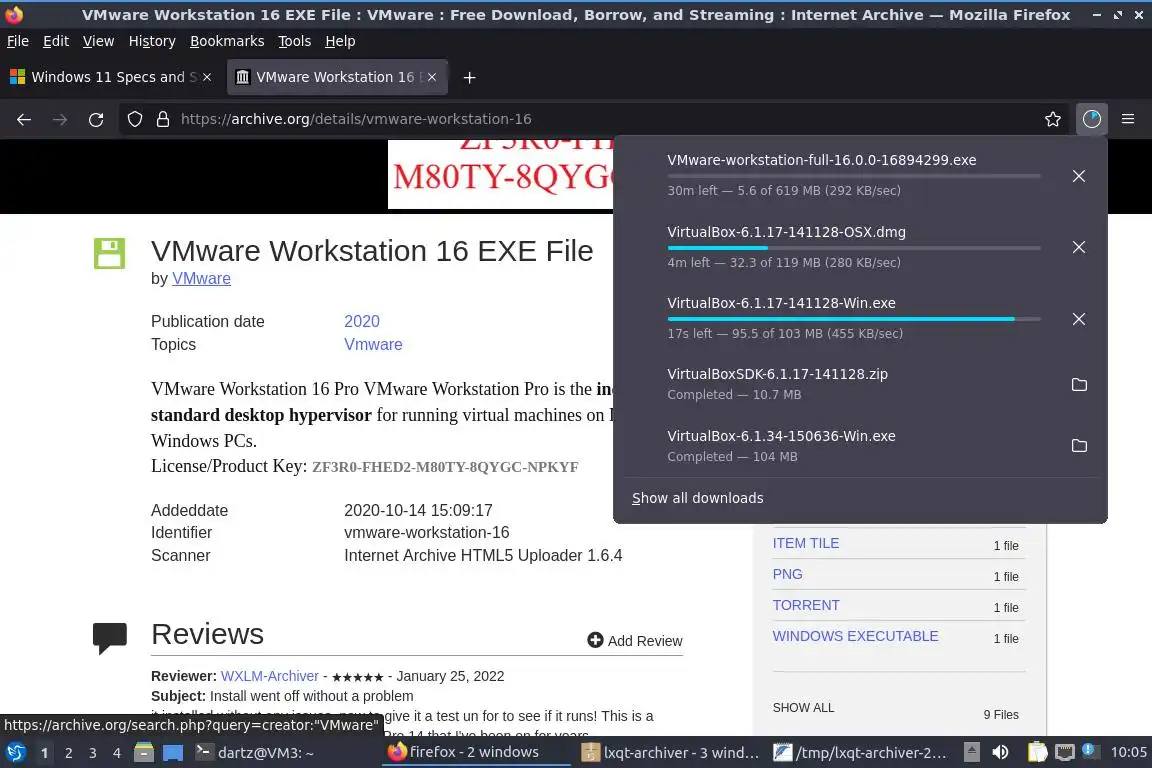Open folder containing VirtualBox-6.1.34 Win.exe

(1079, 445)
